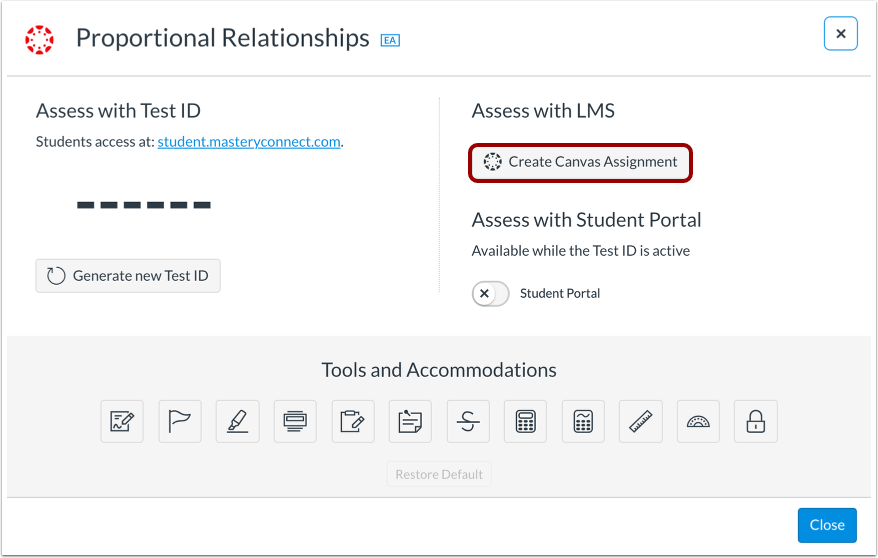Click the Proportional Relationships title

pyautogui.click(x=223, y=38)
